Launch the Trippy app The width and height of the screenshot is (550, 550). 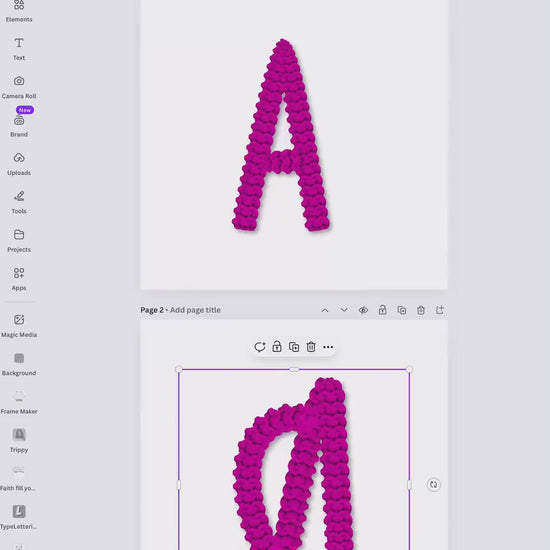pos(19,441)
